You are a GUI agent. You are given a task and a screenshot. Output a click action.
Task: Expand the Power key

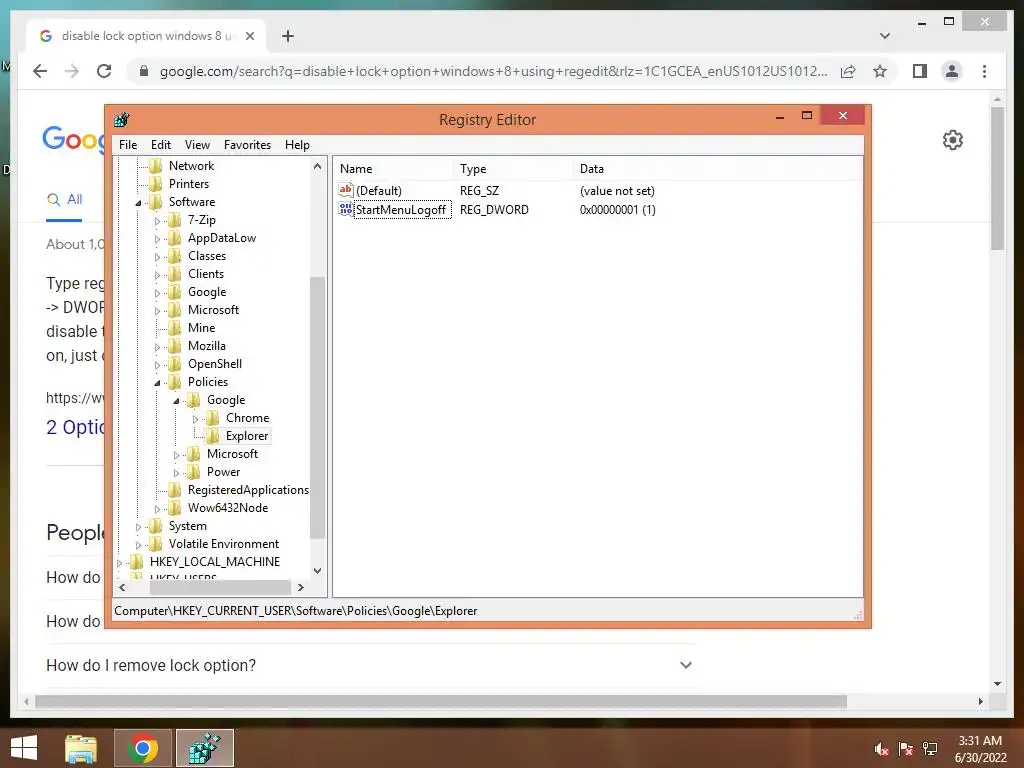[x=176, y=473]
